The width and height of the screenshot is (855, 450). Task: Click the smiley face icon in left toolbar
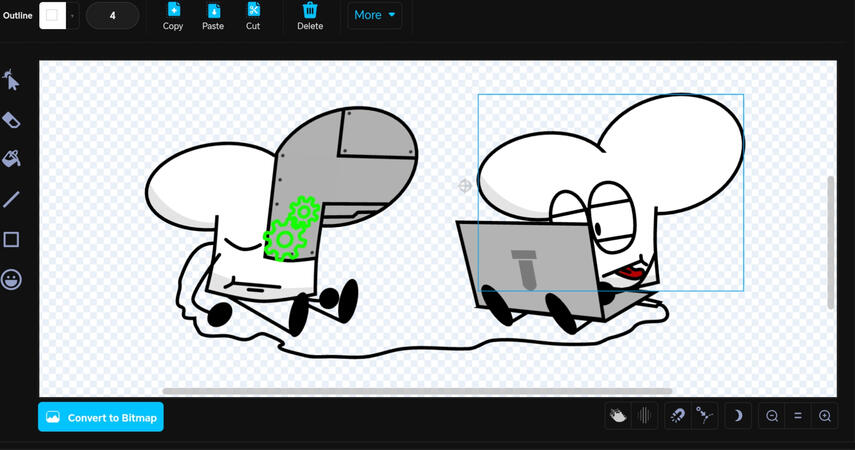(12, 279)
